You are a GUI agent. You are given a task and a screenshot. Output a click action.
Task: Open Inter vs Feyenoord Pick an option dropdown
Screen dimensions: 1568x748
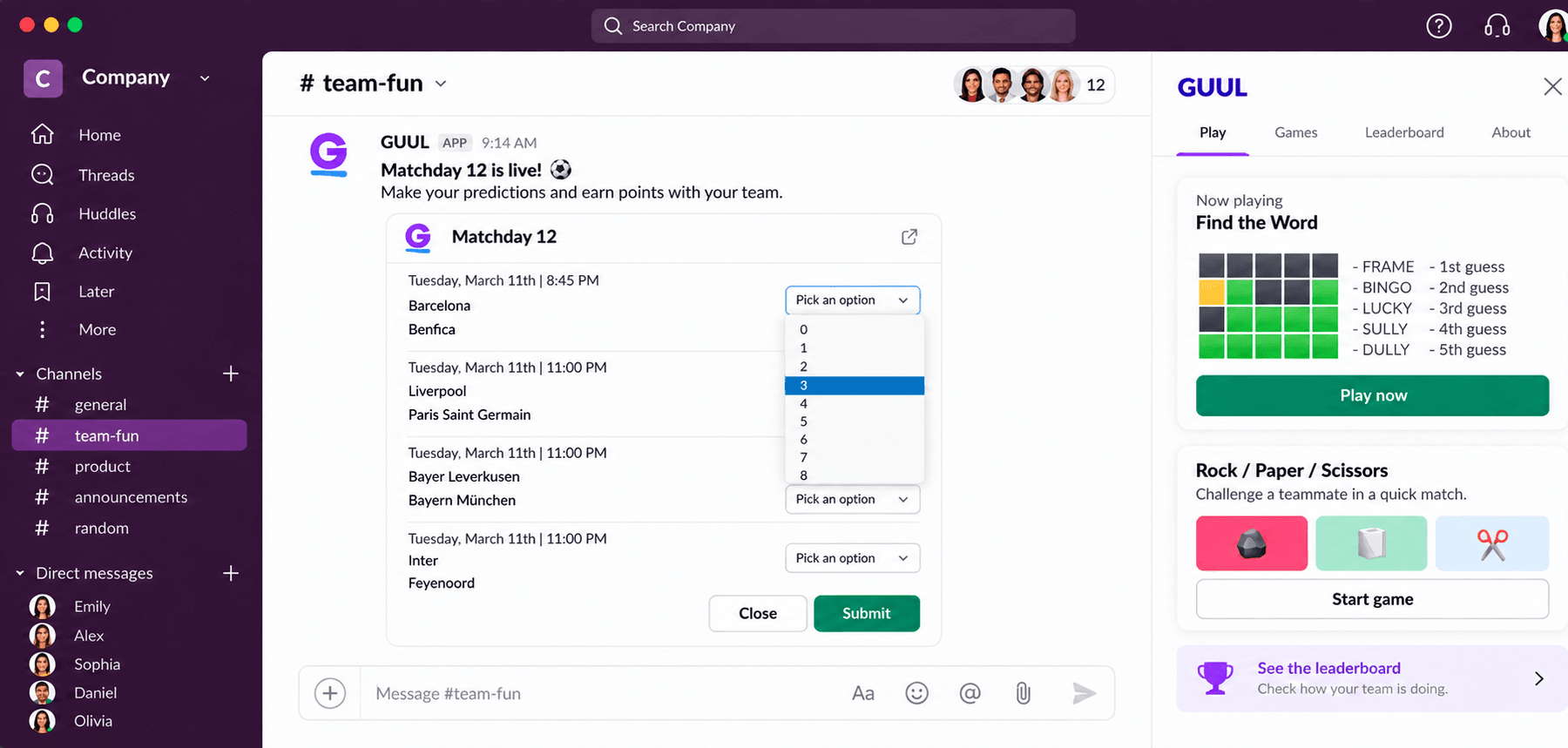coord(852,558)
